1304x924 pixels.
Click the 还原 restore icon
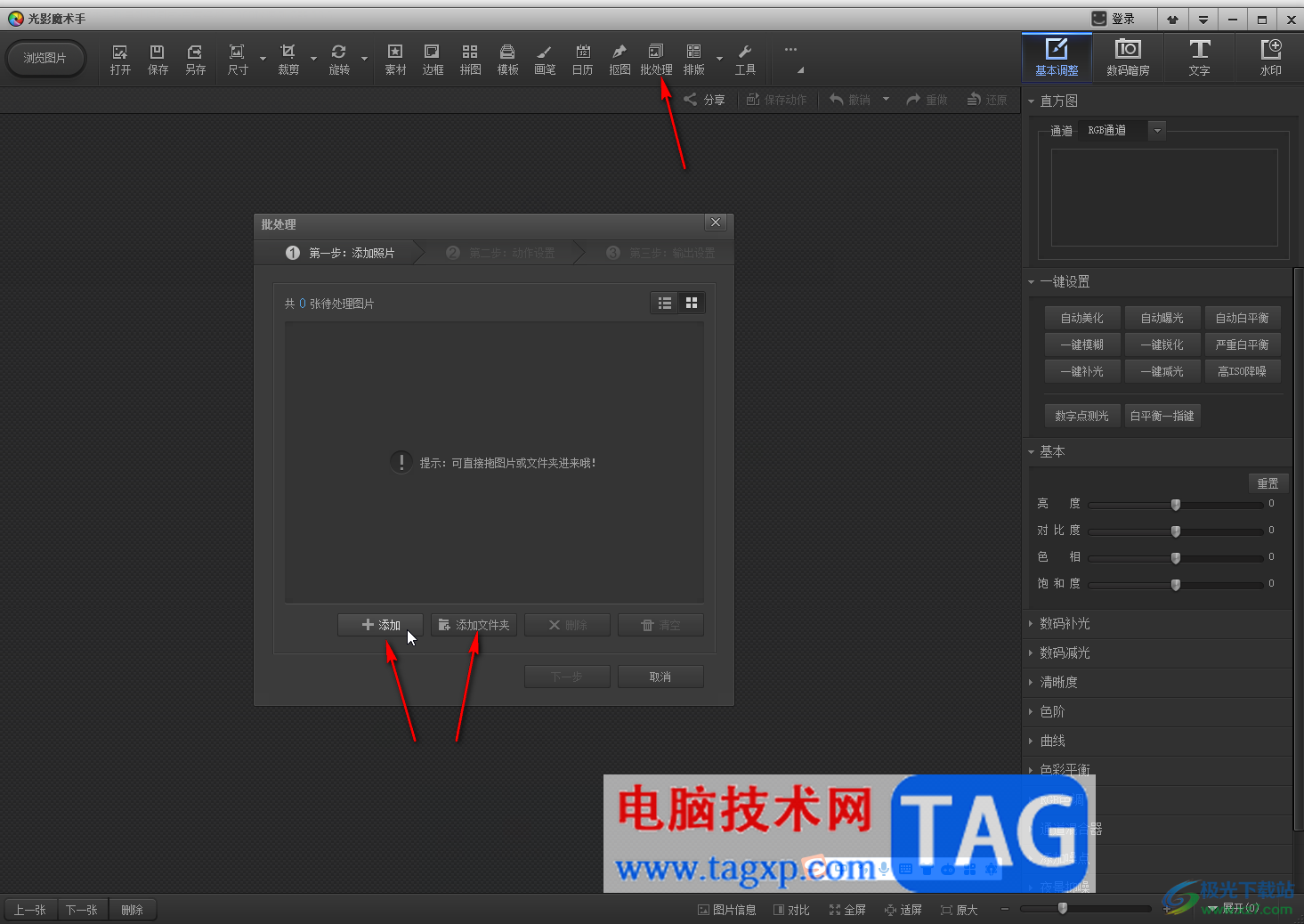click(x=987, y=100)
